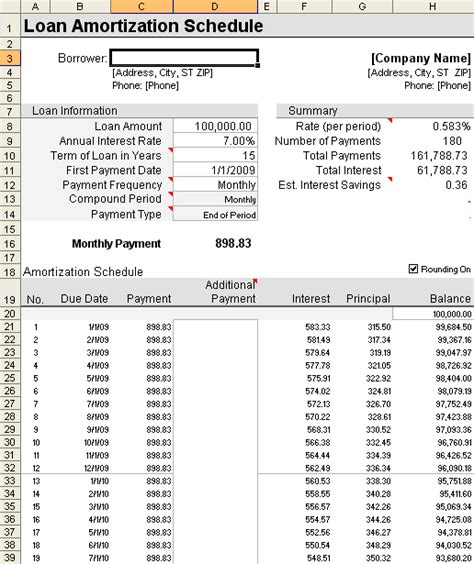Click the Total Interest value 61,788.73
This screenshot has width=474, height=564.
click(x=442, y=170)
